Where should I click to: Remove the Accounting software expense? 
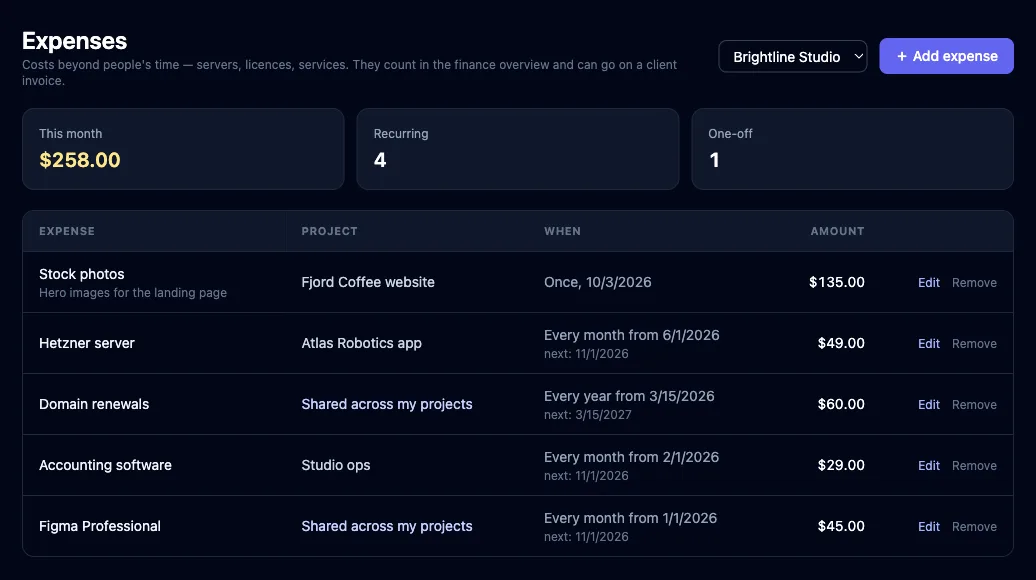(974, 466)
